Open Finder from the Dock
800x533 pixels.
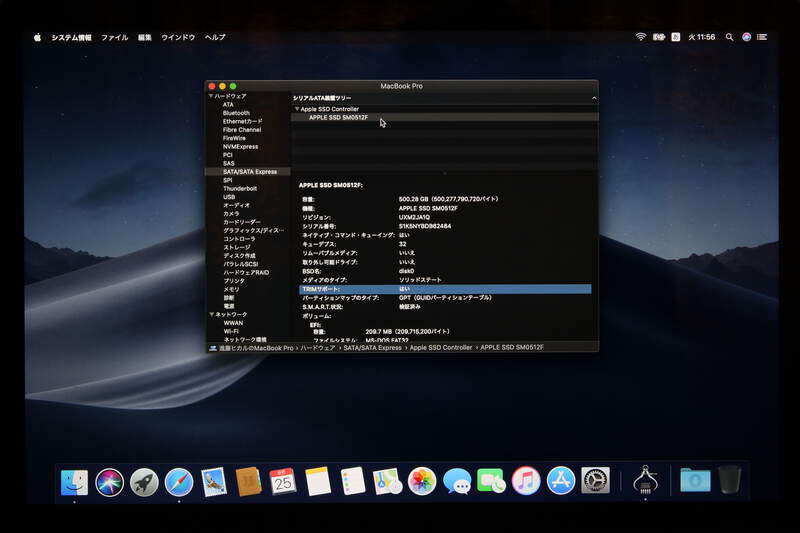click(74, 481)
